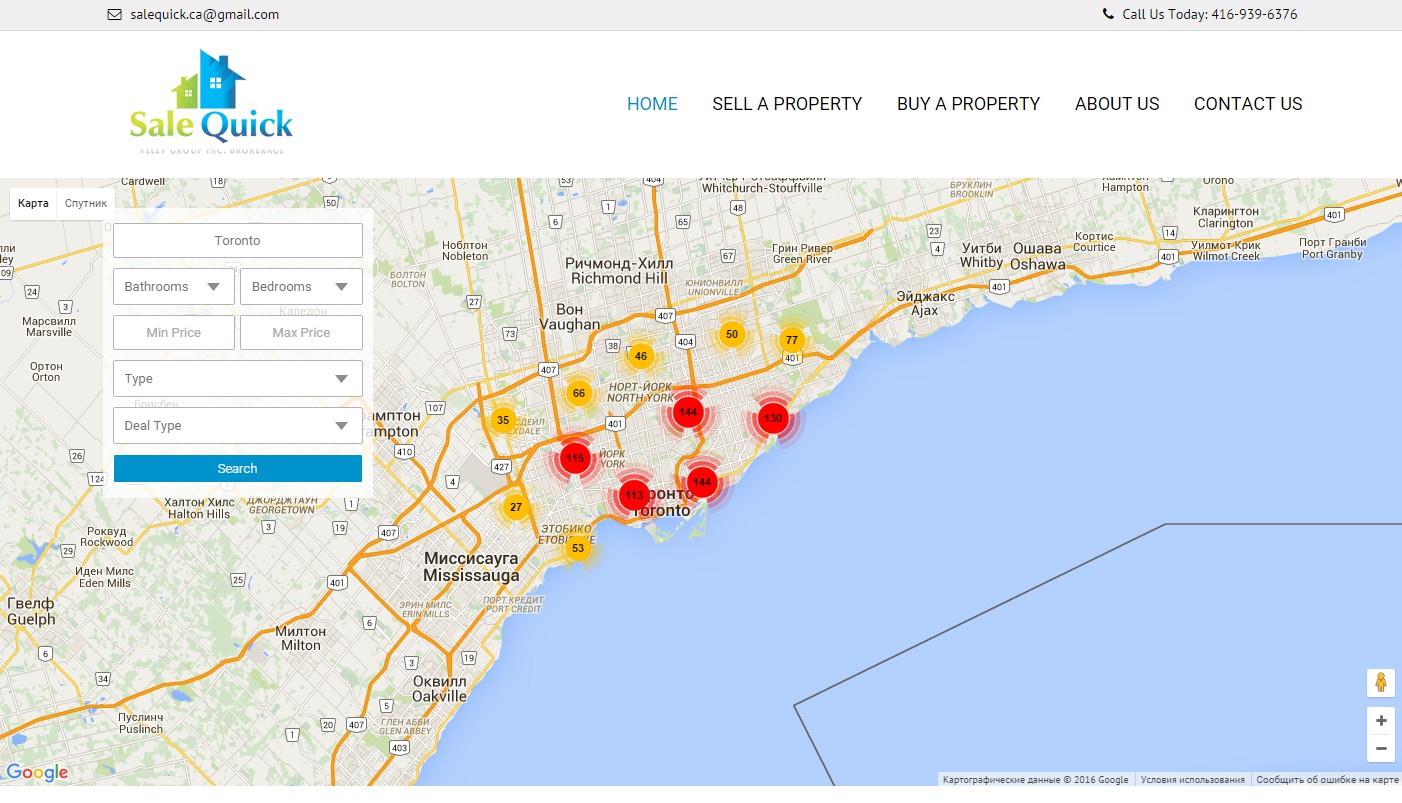
Task: Click the salequick.ca@gmail.com email link
Action: click(205, 15)
